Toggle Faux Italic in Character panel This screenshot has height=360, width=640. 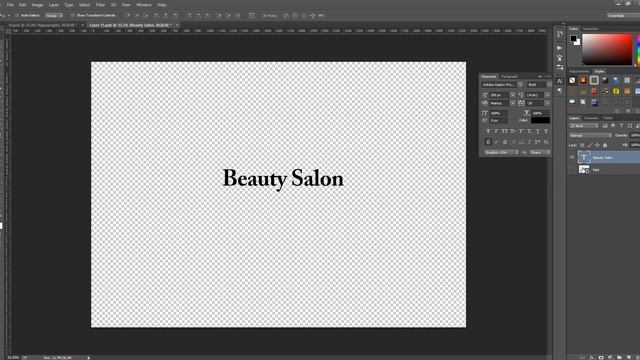click(x=496, y=131)
